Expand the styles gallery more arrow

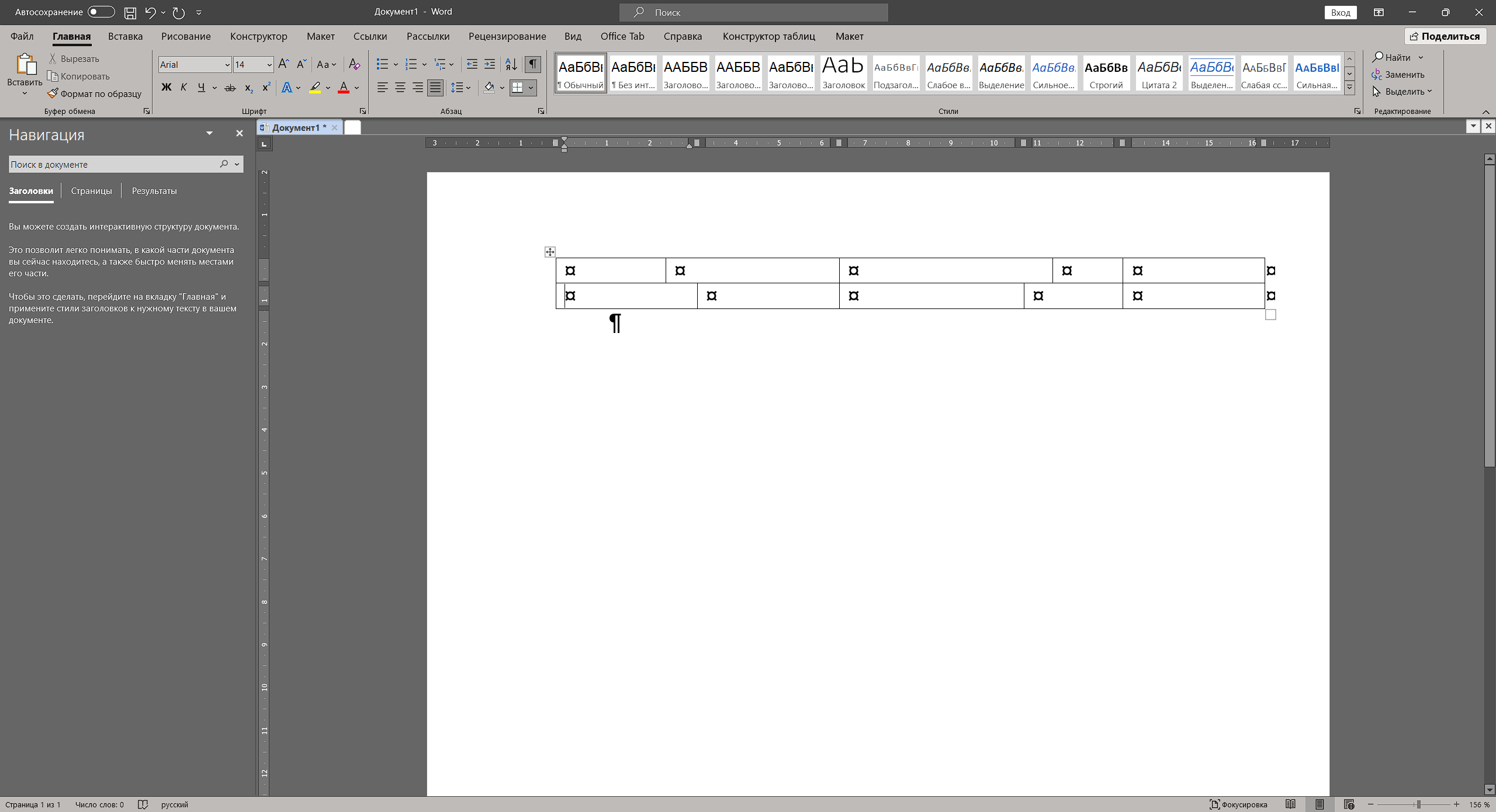[1349, 88]
